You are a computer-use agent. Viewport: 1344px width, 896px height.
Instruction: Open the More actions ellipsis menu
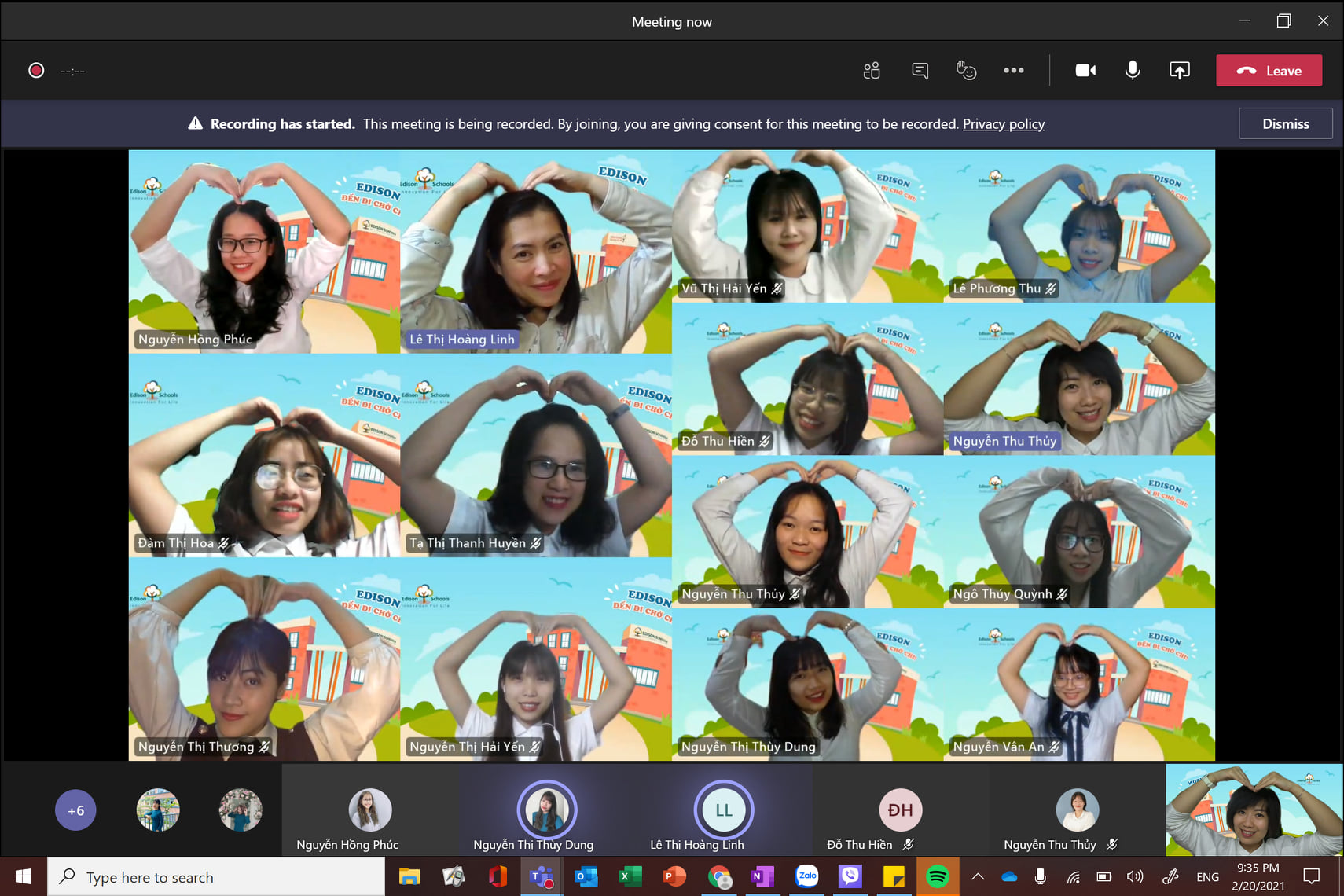[1013, 71]
